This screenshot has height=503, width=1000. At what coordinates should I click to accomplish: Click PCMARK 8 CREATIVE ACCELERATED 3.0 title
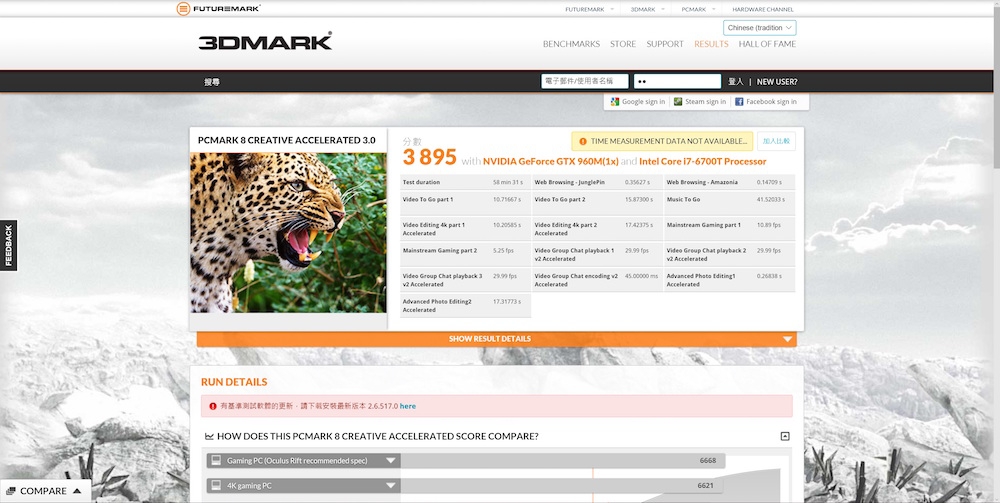[x=286, y=140]
